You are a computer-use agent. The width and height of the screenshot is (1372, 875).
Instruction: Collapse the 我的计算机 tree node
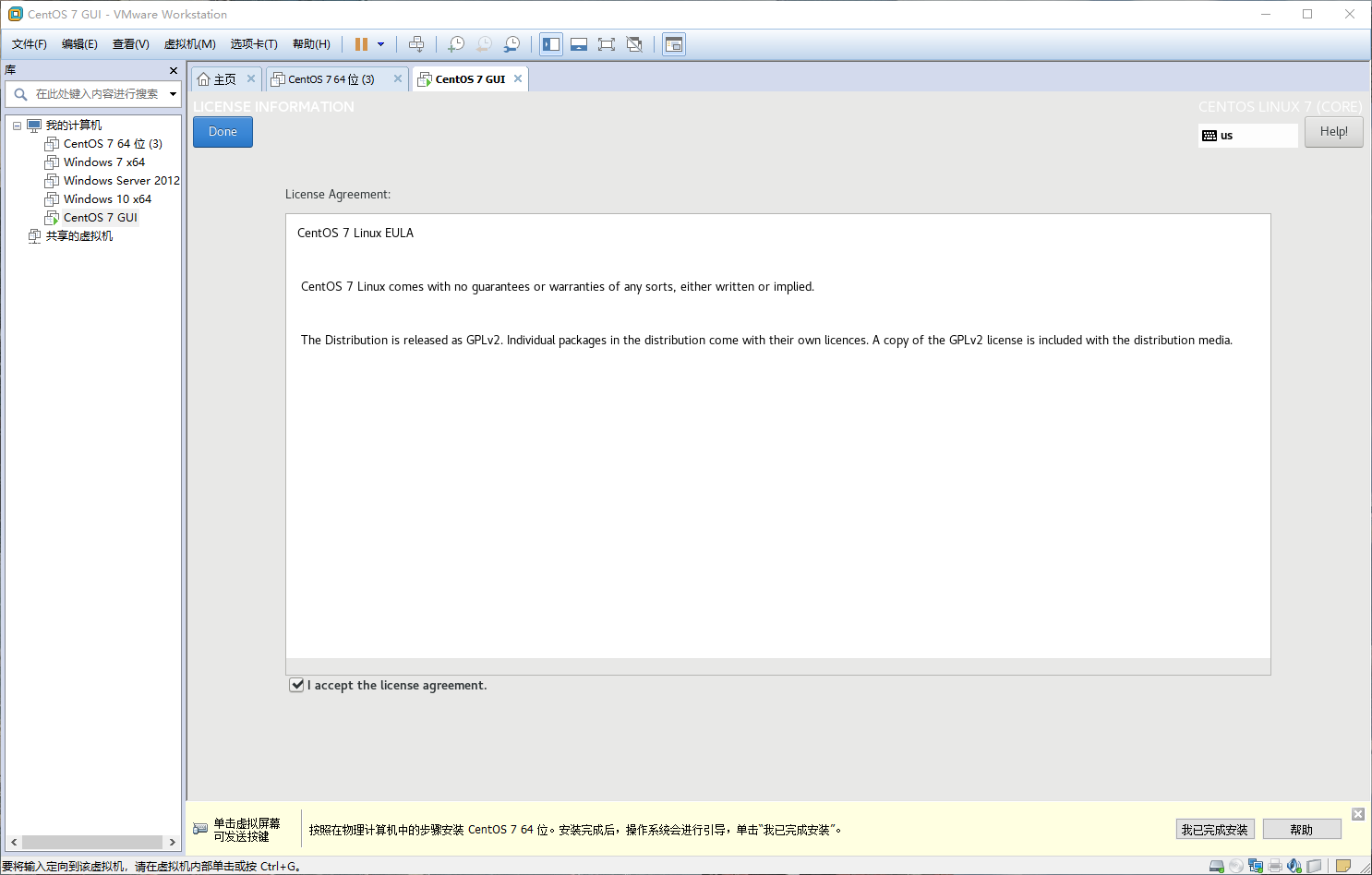tap(17, 126)
